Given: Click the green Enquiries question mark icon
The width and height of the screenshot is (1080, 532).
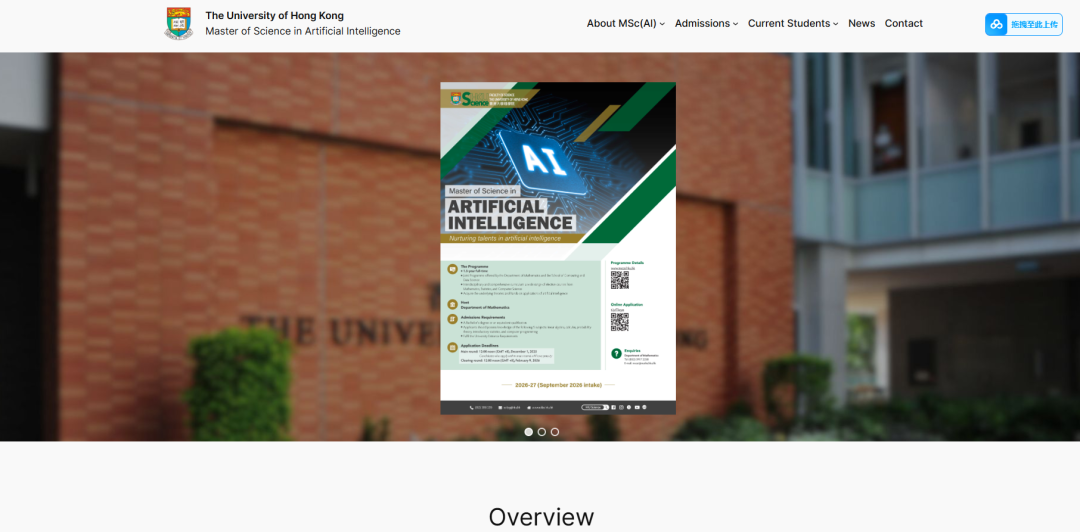Looking at the screenshot, I should (616, 354).
